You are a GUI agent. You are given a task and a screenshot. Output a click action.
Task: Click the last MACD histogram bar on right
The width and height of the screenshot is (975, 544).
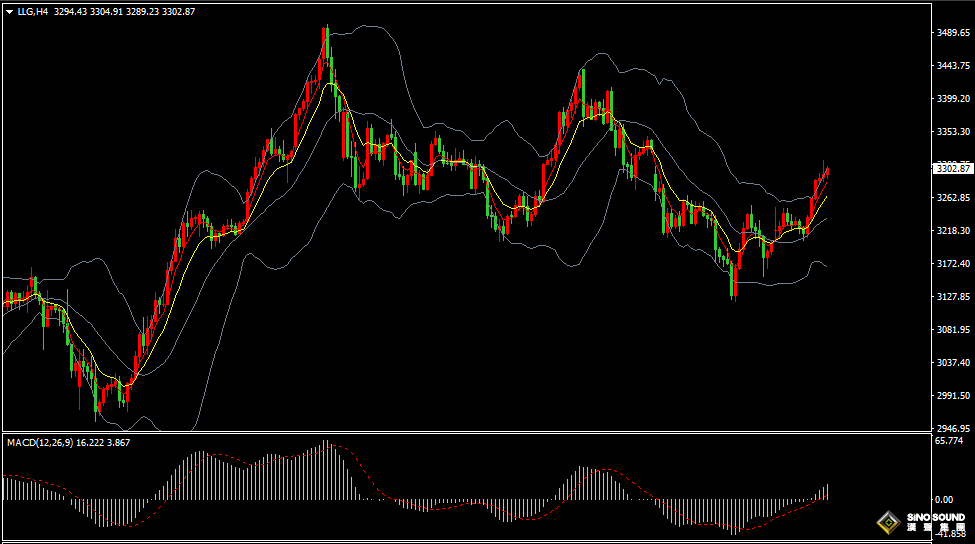tap(827, 491)
